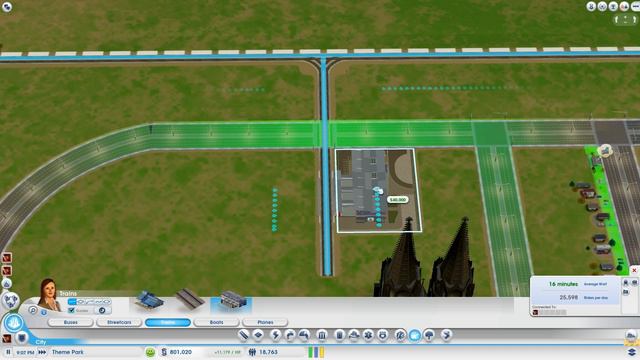The height and width of the screenshot is (360, 640).
Task: Open the Sewage menu icon
Action: click(x=304, y=335)
